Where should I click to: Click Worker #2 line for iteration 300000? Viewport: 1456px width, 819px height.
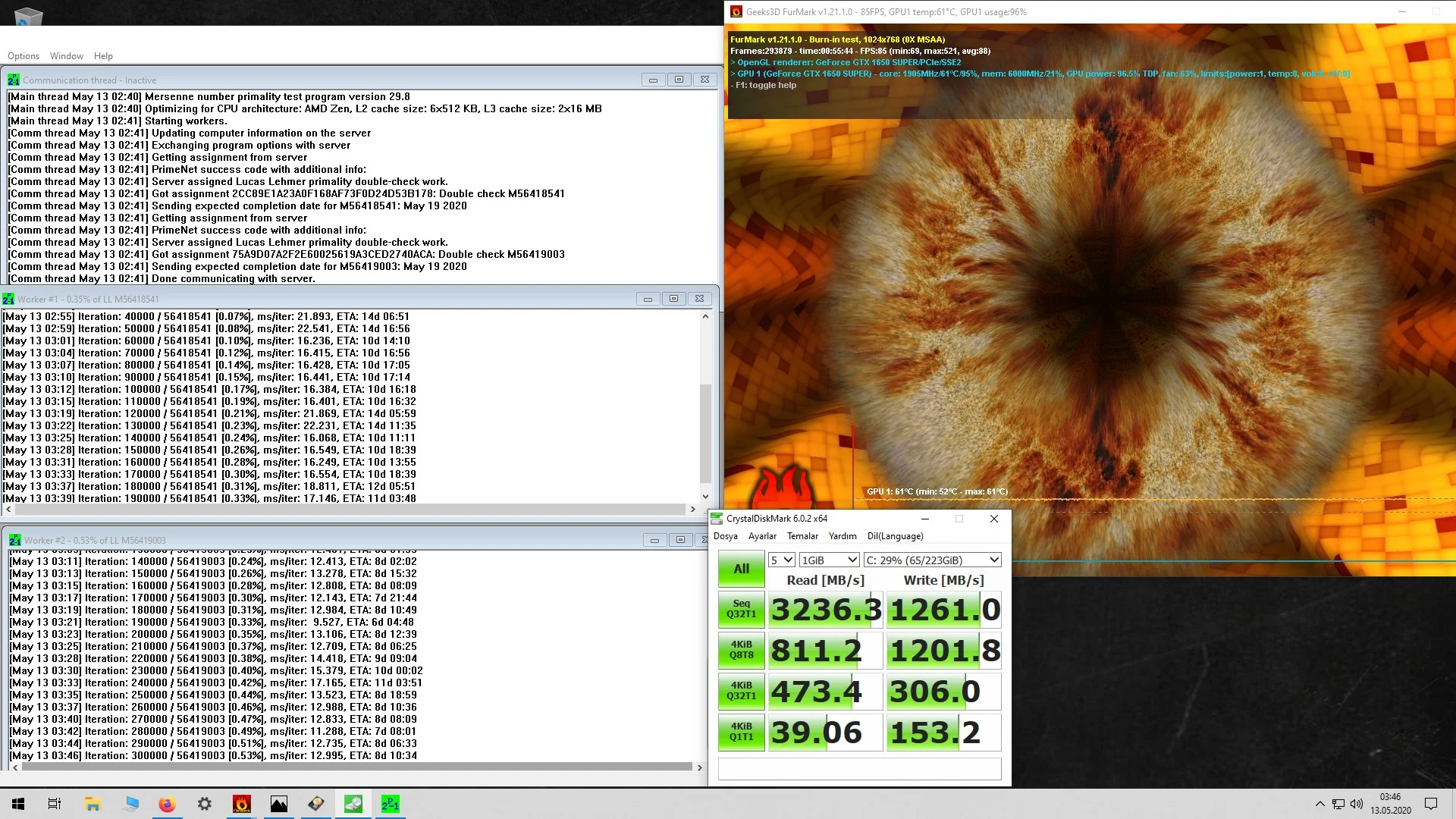(213, 755)
